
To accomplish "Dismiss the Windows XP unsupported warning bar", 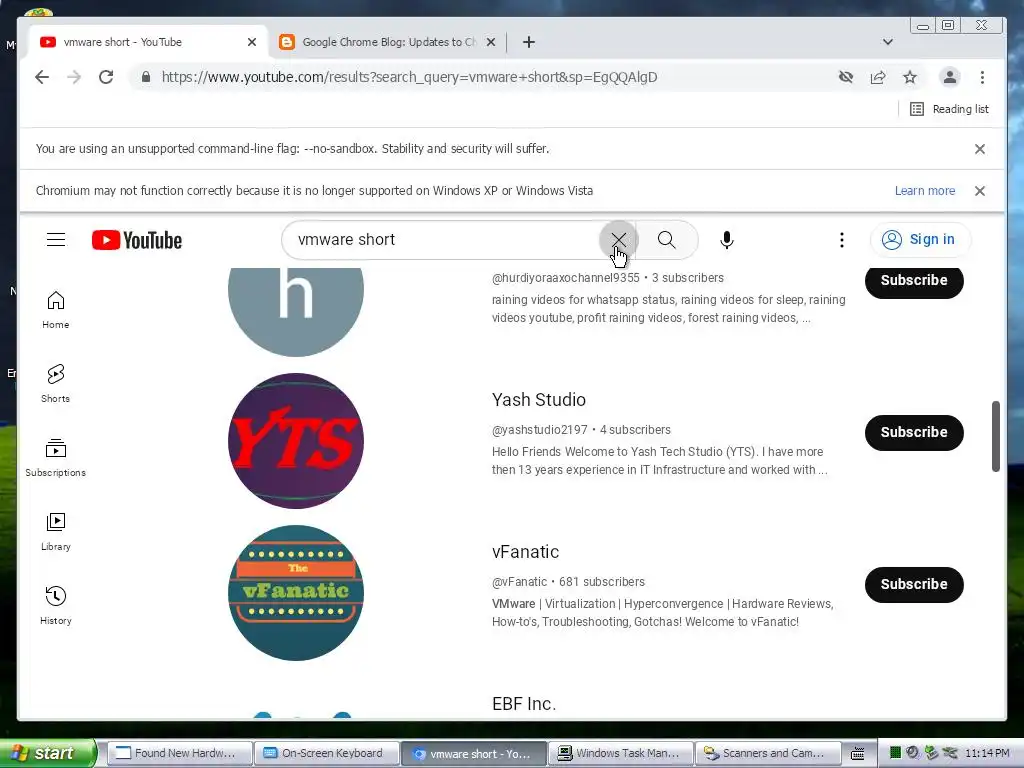I will click(x=980, y=191).
